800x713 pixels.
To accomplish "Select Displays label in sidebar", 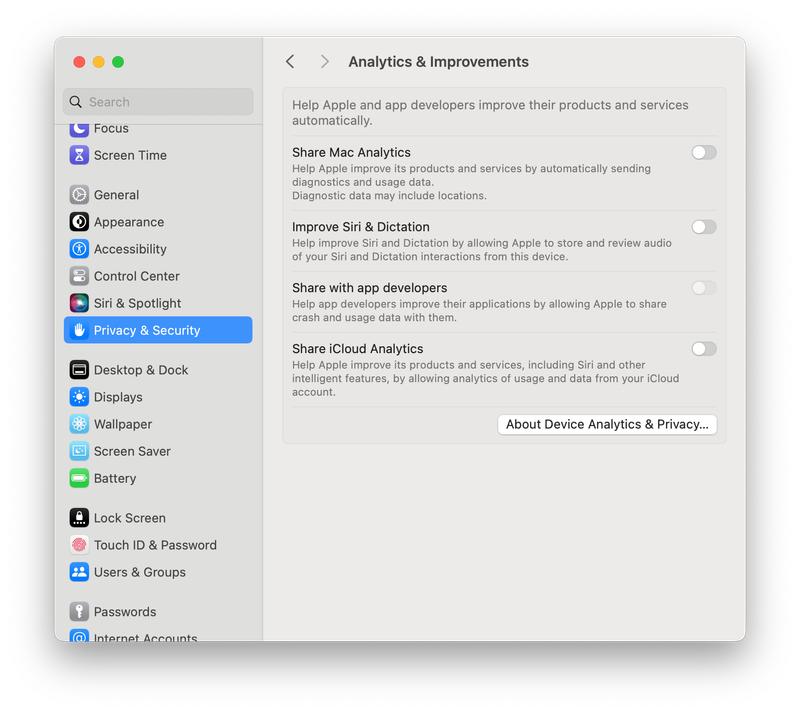I will (x=118, y=397).
